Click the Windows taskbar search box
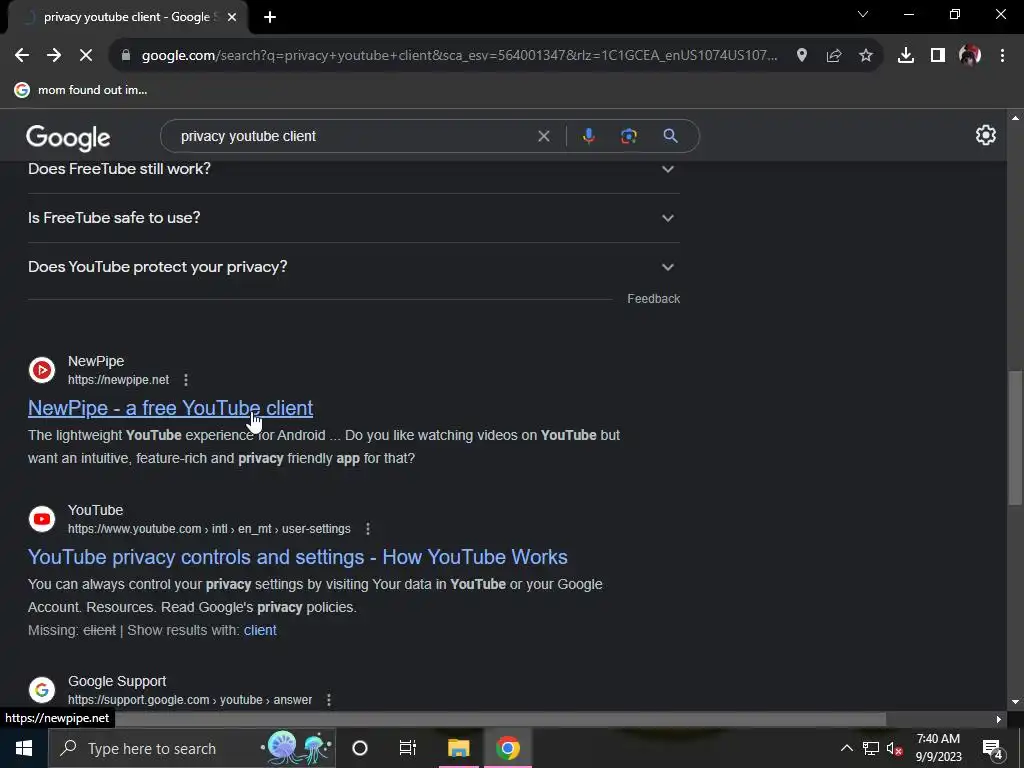Image resolution: width=1024 pixels, height=768 pixels. 192,748
